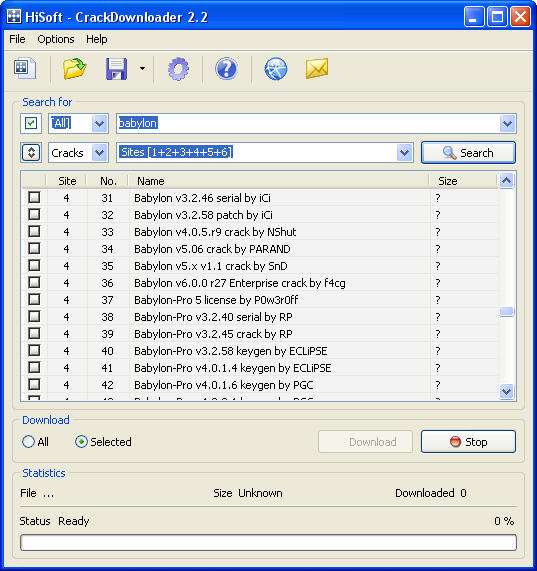Sort by the Name column header
Viewport: 537px width, 571px height.
click(x=279, y=181)
